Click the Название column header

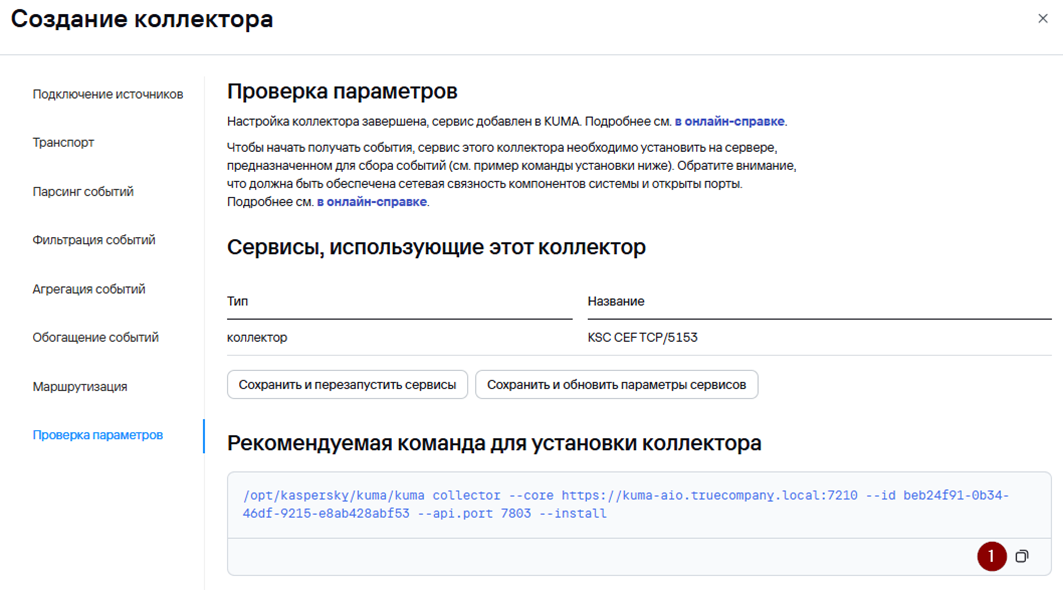(x=616, y=301)
